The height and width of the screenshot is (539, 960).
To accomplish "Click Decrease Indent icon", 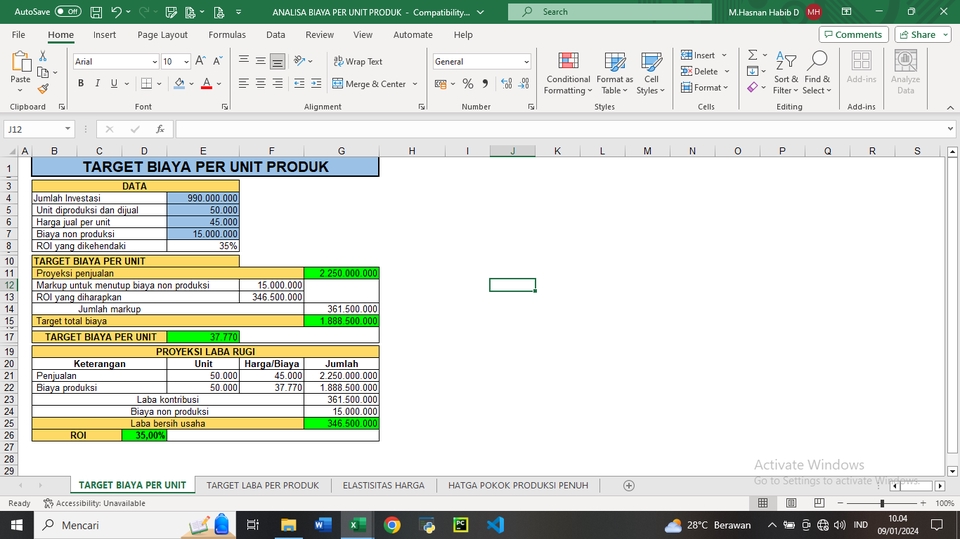I will click(x=299, y=83).
